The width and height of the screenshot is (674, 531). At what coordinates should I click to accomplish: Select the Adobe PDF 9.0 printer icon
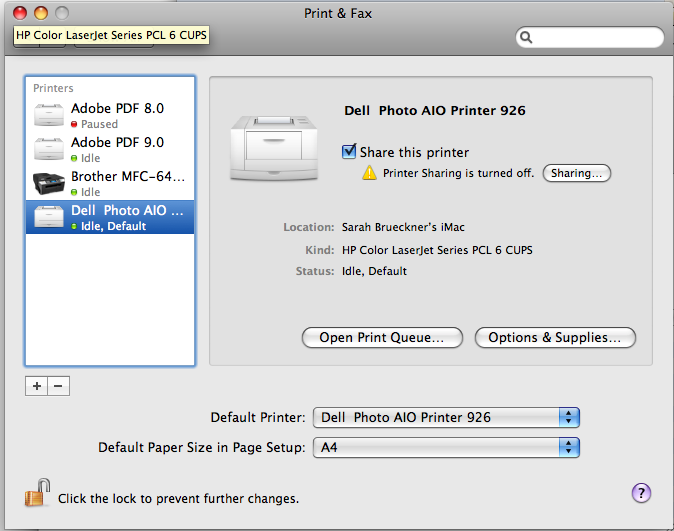49,149
